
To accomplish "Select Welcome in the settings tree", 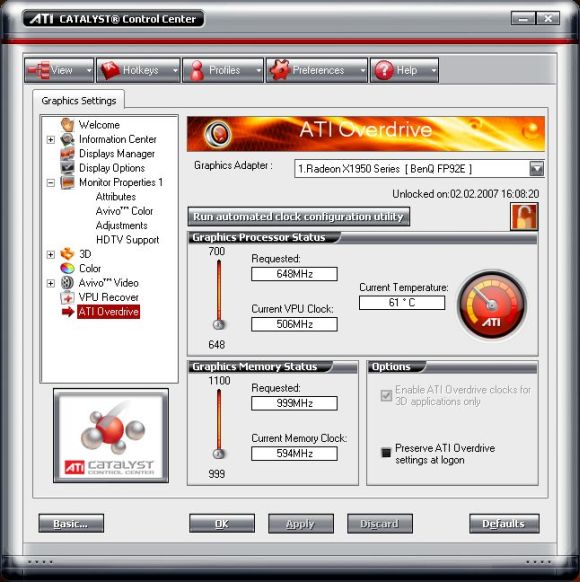I will [99, 125].
